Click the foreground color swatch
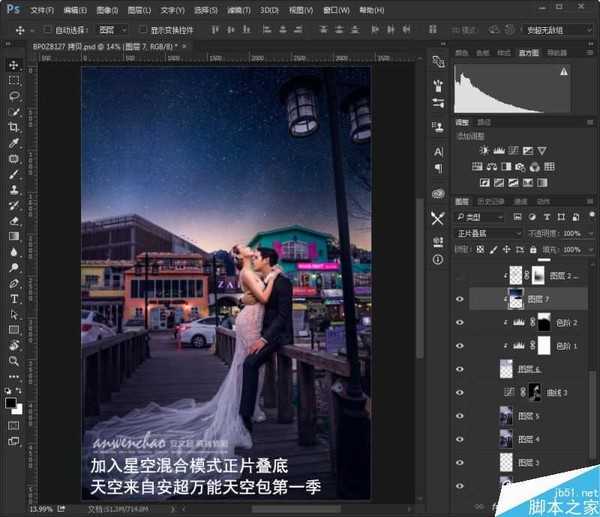The height and width of the screenshot is (517, 600). [x=11, y=402]
